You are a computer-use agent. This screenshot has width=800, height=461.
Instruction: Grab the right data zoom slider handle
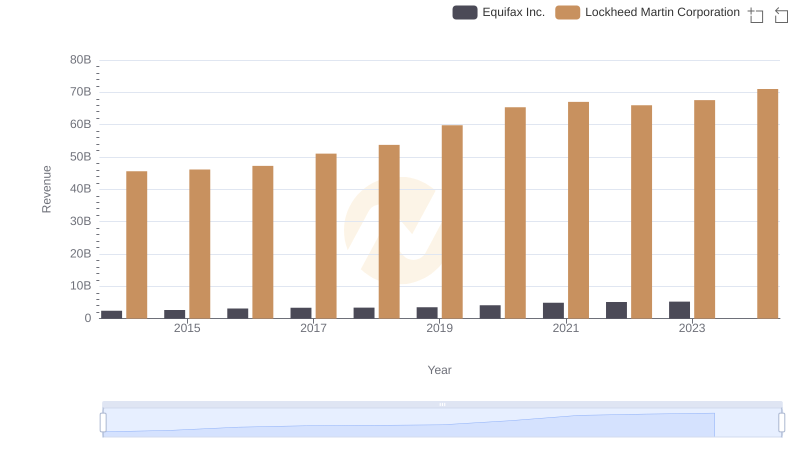tap(782, 423)
